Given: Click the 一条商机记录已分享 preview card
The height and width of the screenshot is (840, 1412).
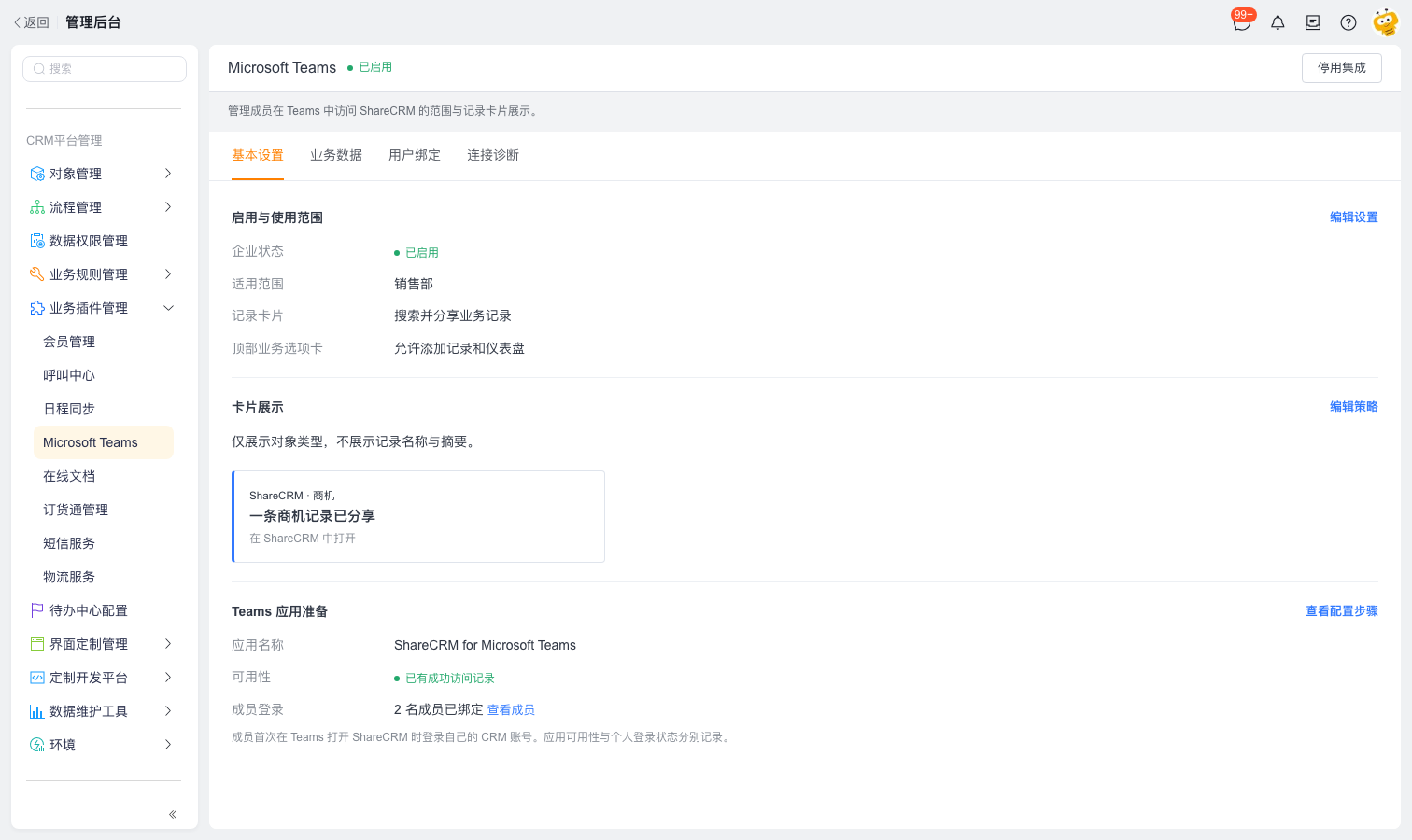Looking at the screenshot, I should 418,516.
